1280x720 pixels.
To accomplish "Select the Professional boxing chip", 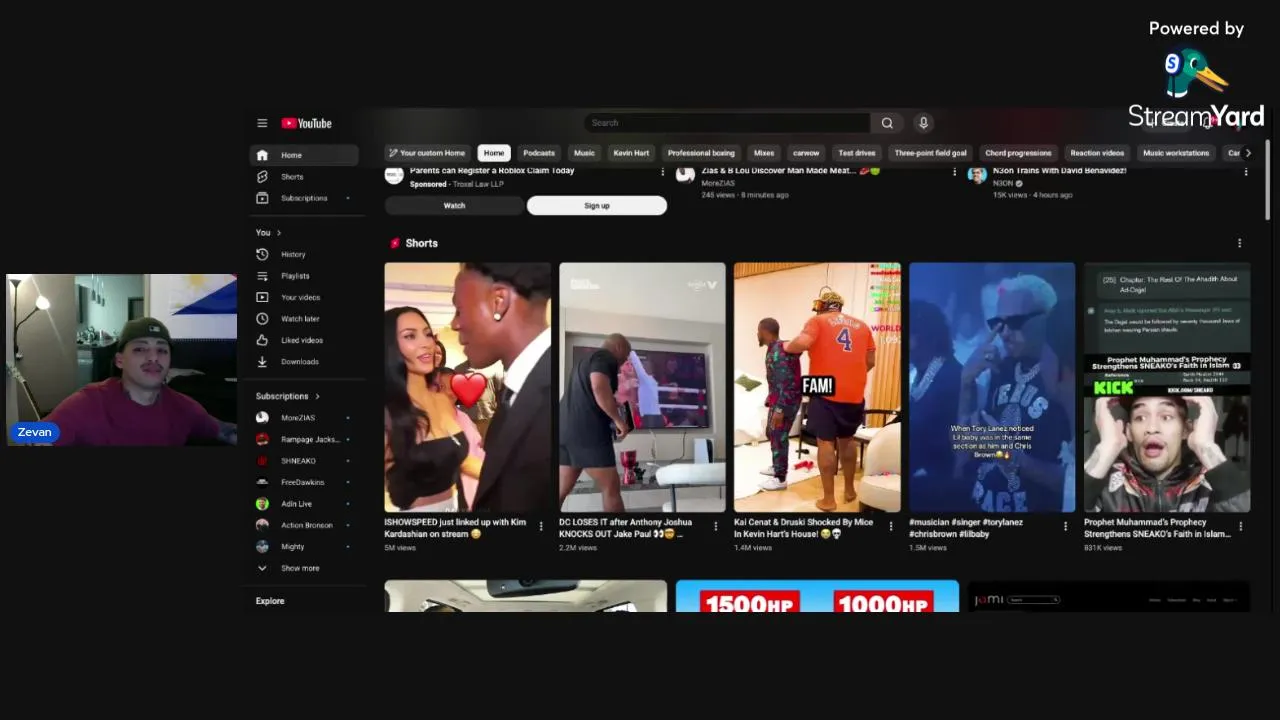I will (701, 153).
